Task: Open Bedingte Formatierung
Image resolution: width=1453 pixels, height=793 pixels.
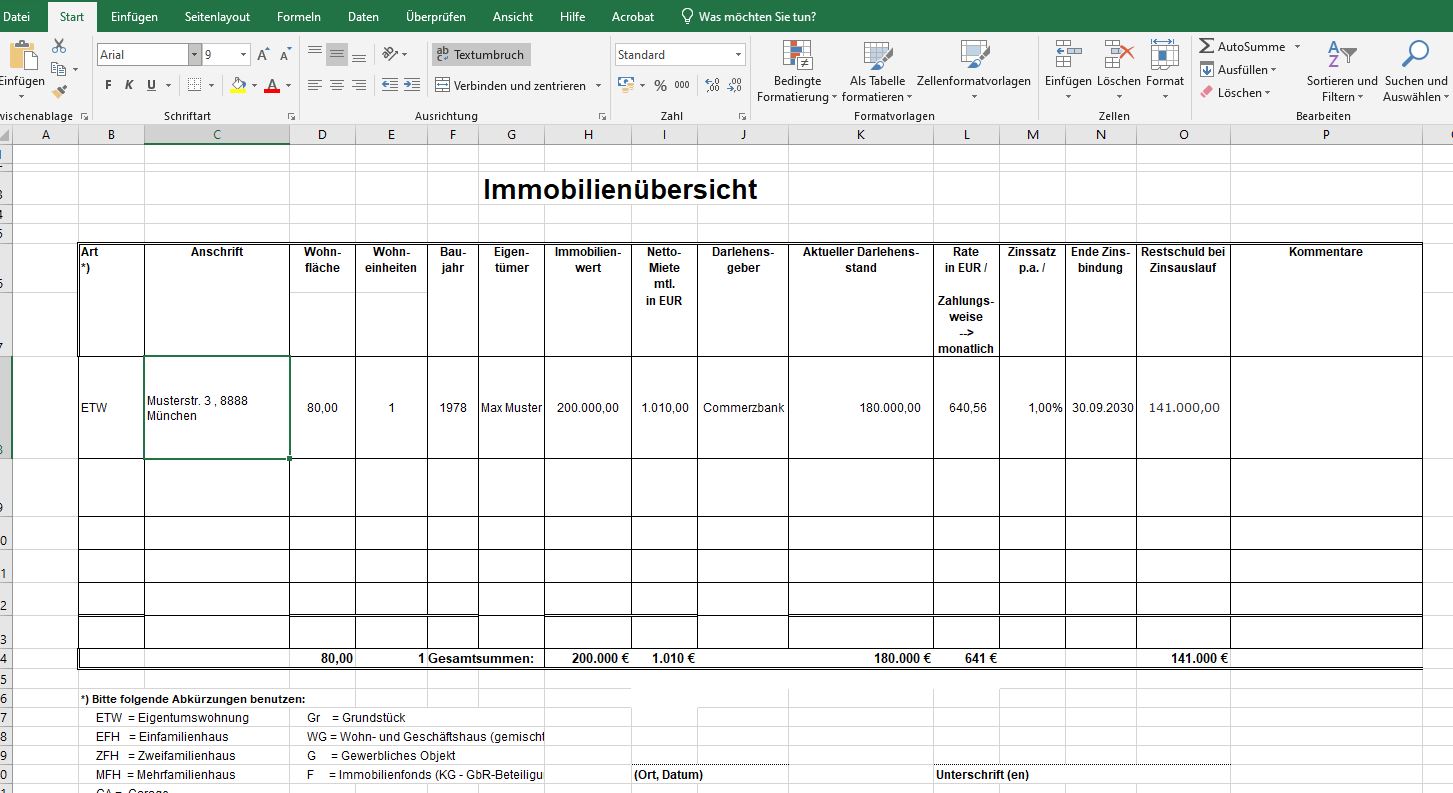Action: (x=797, y=72)
